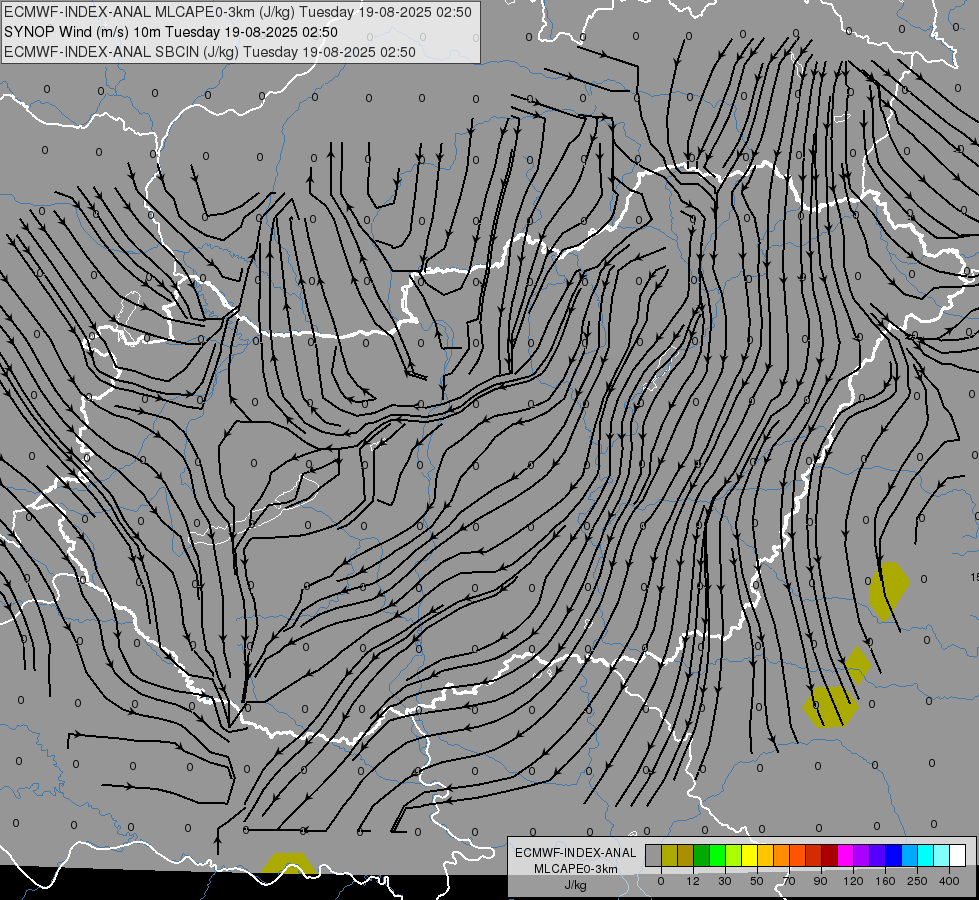Pick the pure yellow swatch in the color scale
The image size is (979, 900).
tap(750, 856)
